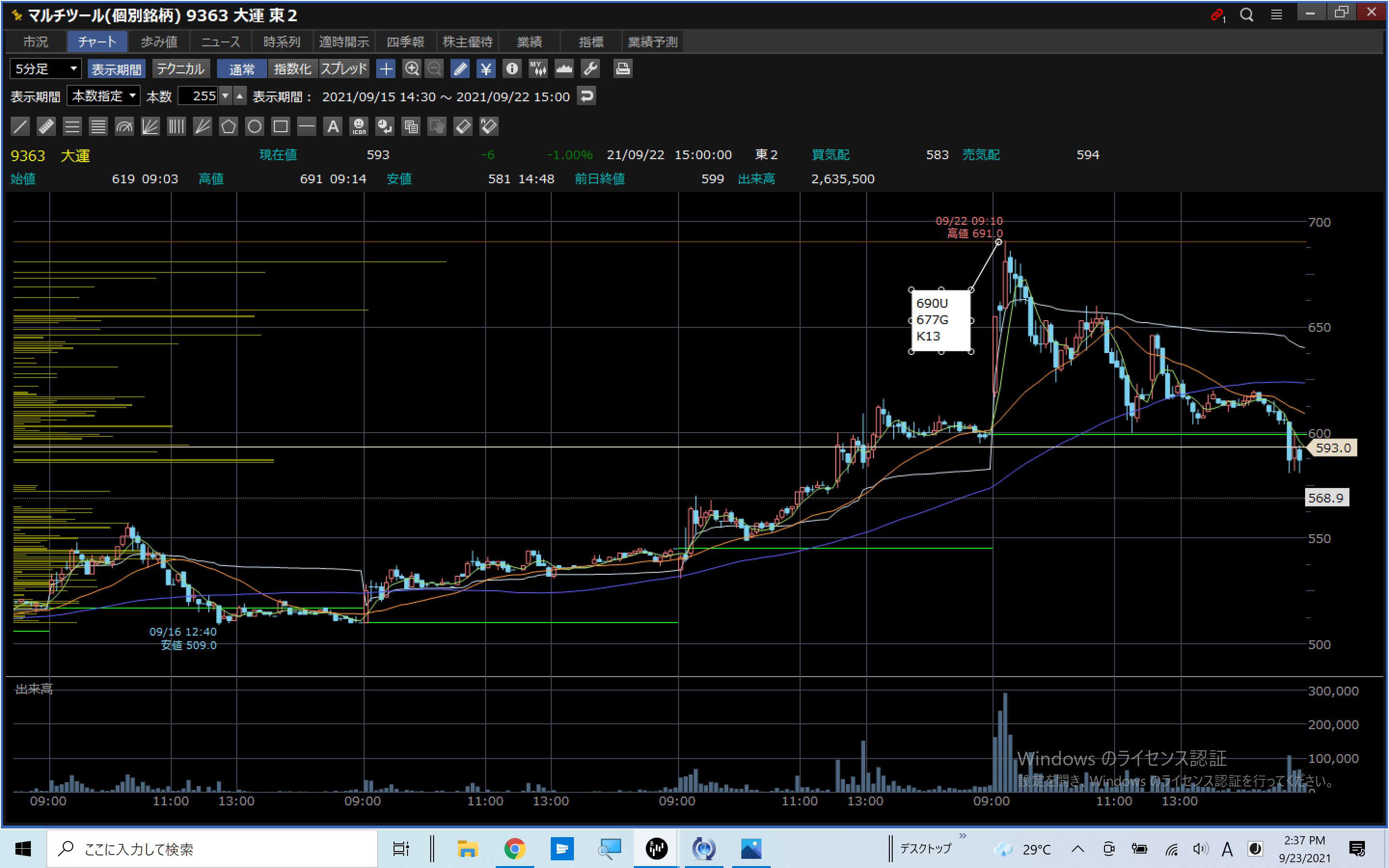This screenshot has width=1389, height=868.
Task: Select the circle drawing tool
Action: point(254,126)
